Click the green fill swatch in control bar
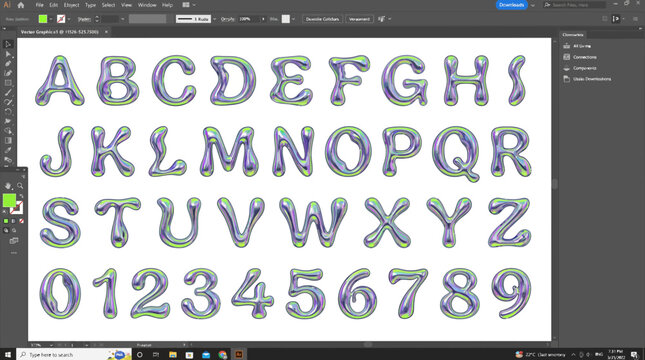Image resolution: width=645 pixels, height=360 pixels. 43,19
